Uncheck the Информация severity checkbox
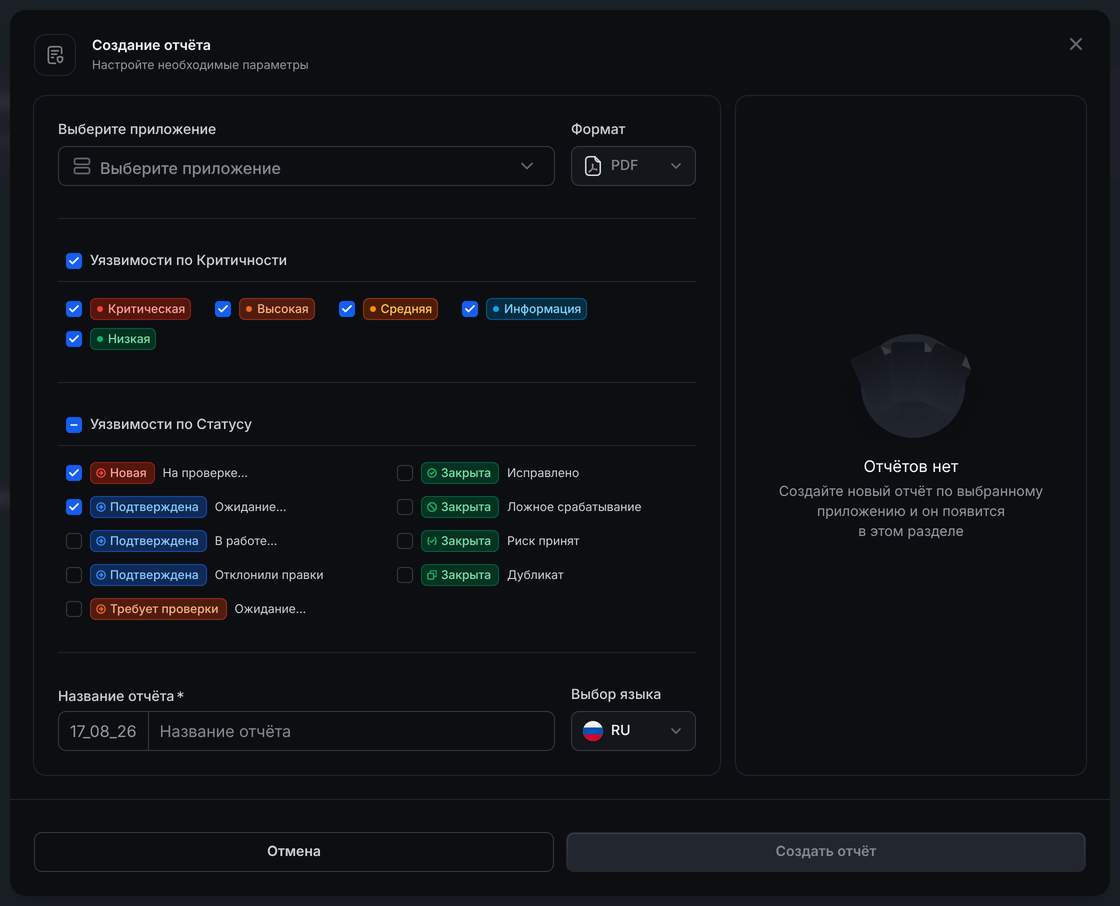Viewport: 1120px width, 906px height. (469, 309)
